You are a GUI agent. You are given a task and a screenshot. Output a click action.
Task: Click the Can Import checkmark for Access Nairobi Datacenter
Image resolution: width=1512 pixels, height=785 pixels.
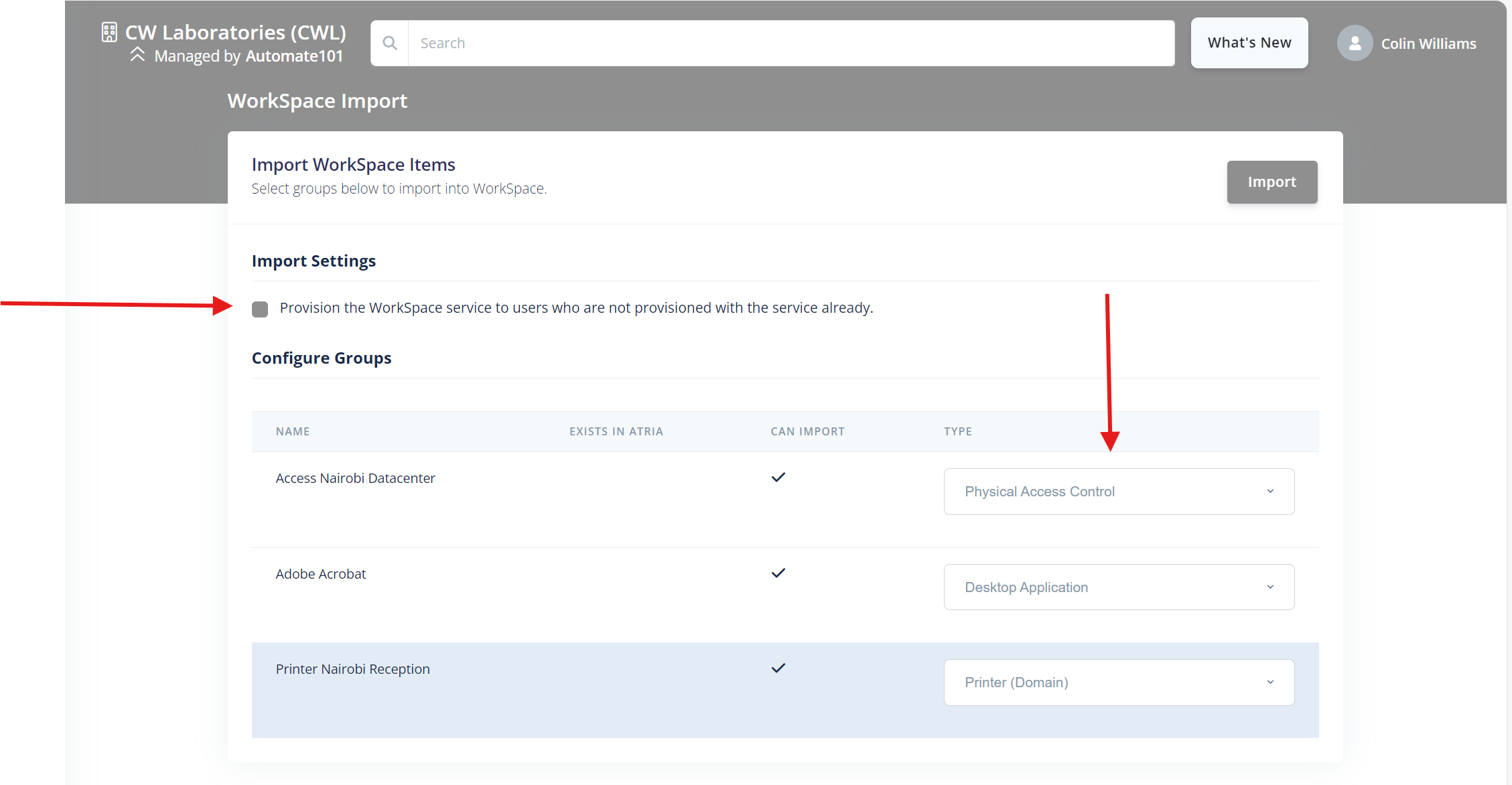778,477
